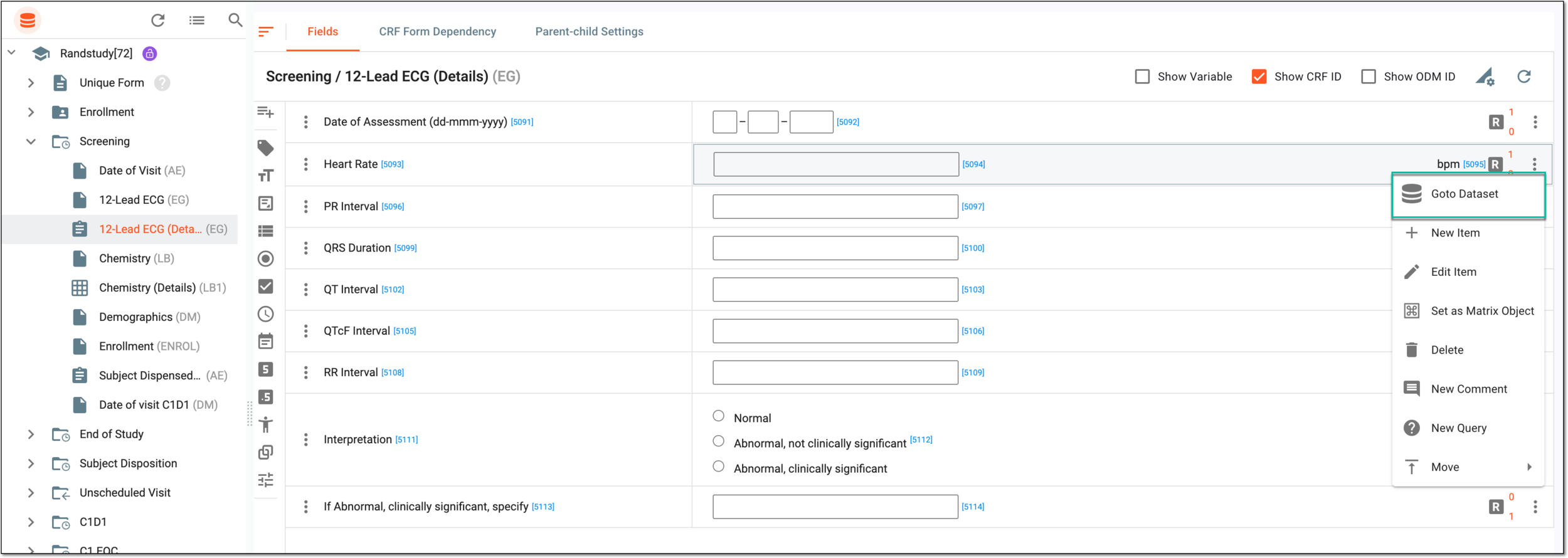Select the label tag tool icon
The image size is (1568, 558).
pyautogui.click(x=266, y=147)
